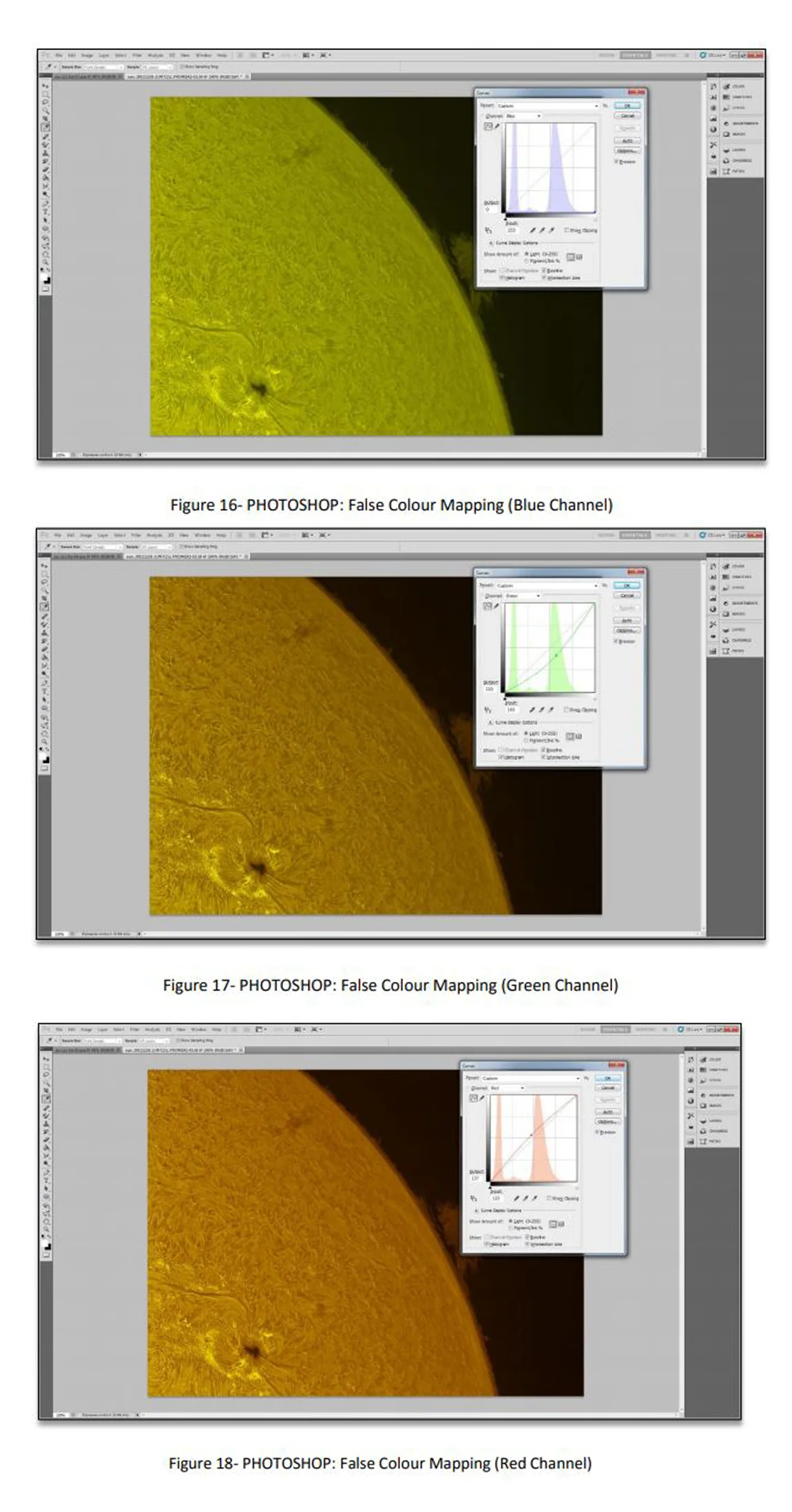Click the Output value field in Blue dialog
This screenshot has width=792, height=1512.
(490, 210)
